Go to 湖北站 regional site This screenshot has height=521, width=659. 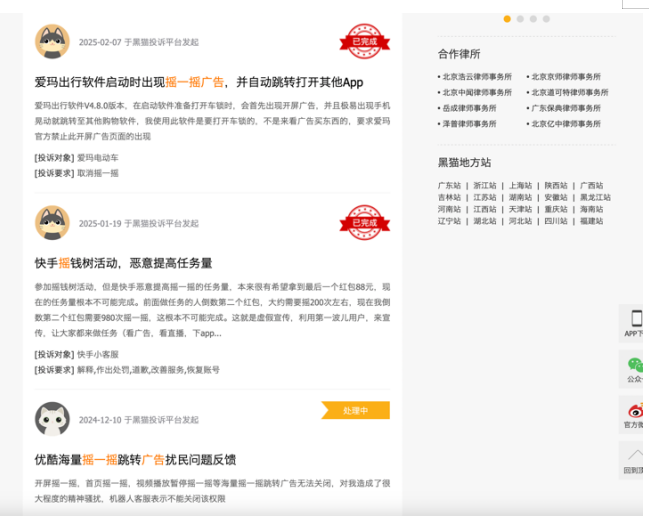pyautogui.click(x=485, y=221)
